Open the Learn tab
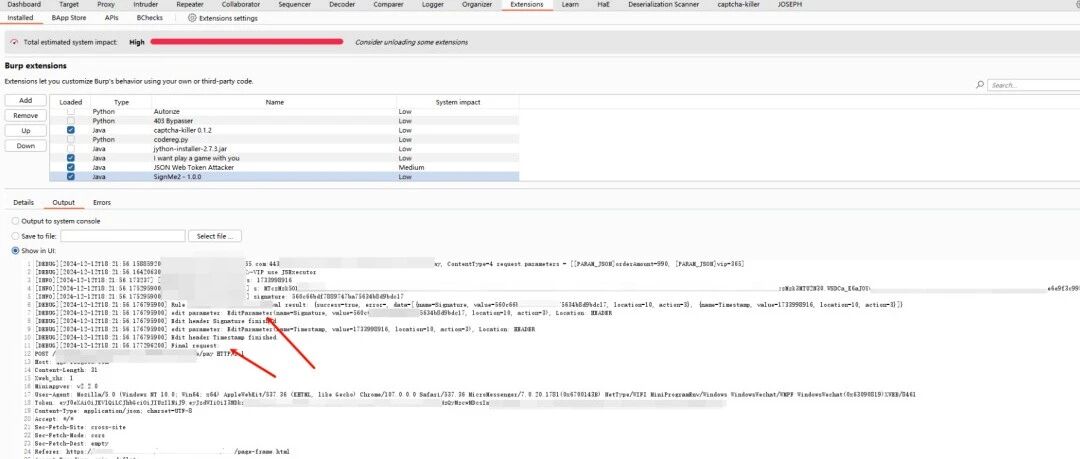This screenshot has height=459, width=1080. click(x=570, y=4)
